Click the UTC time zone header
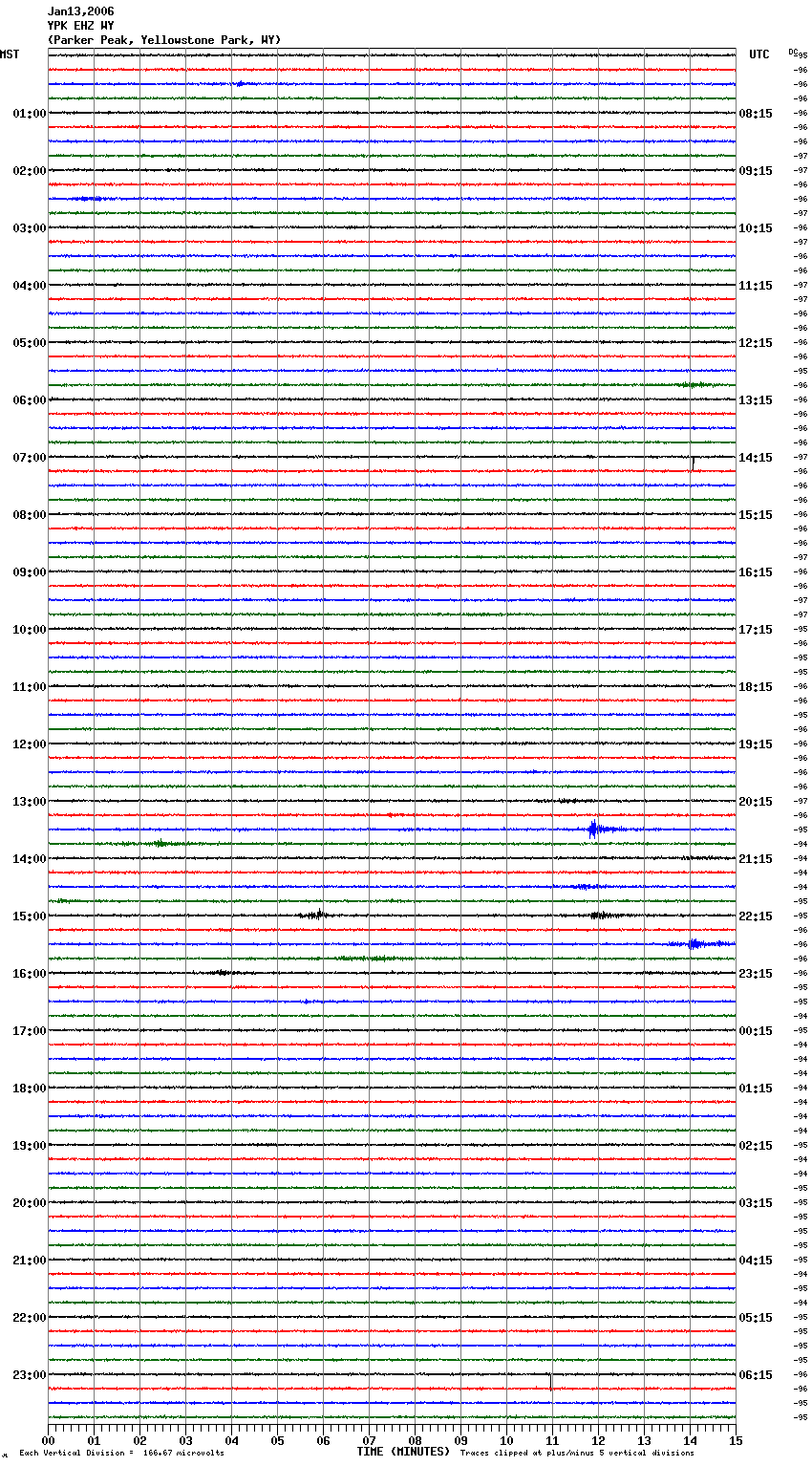 759,54
